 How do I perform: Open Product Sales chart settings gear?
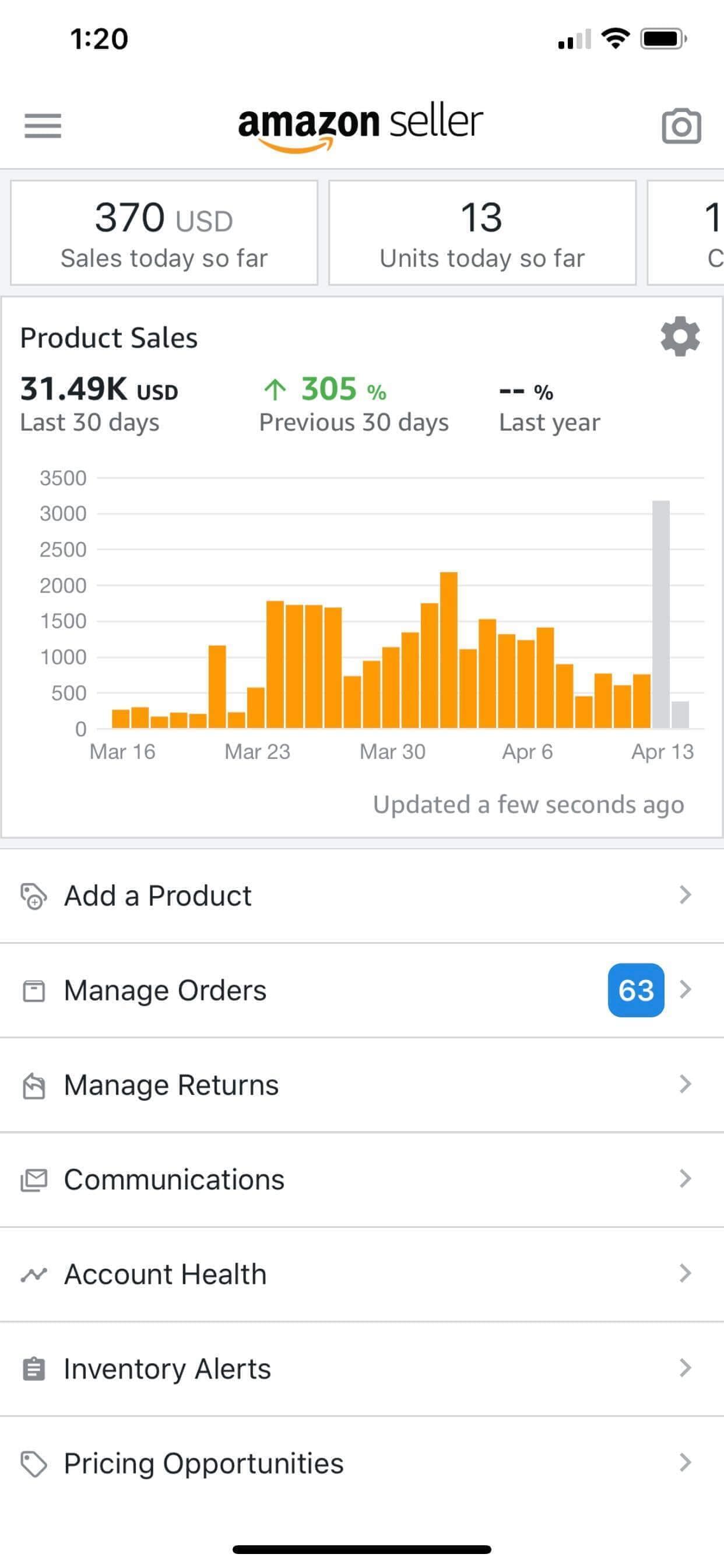click(x=680, y=336)
